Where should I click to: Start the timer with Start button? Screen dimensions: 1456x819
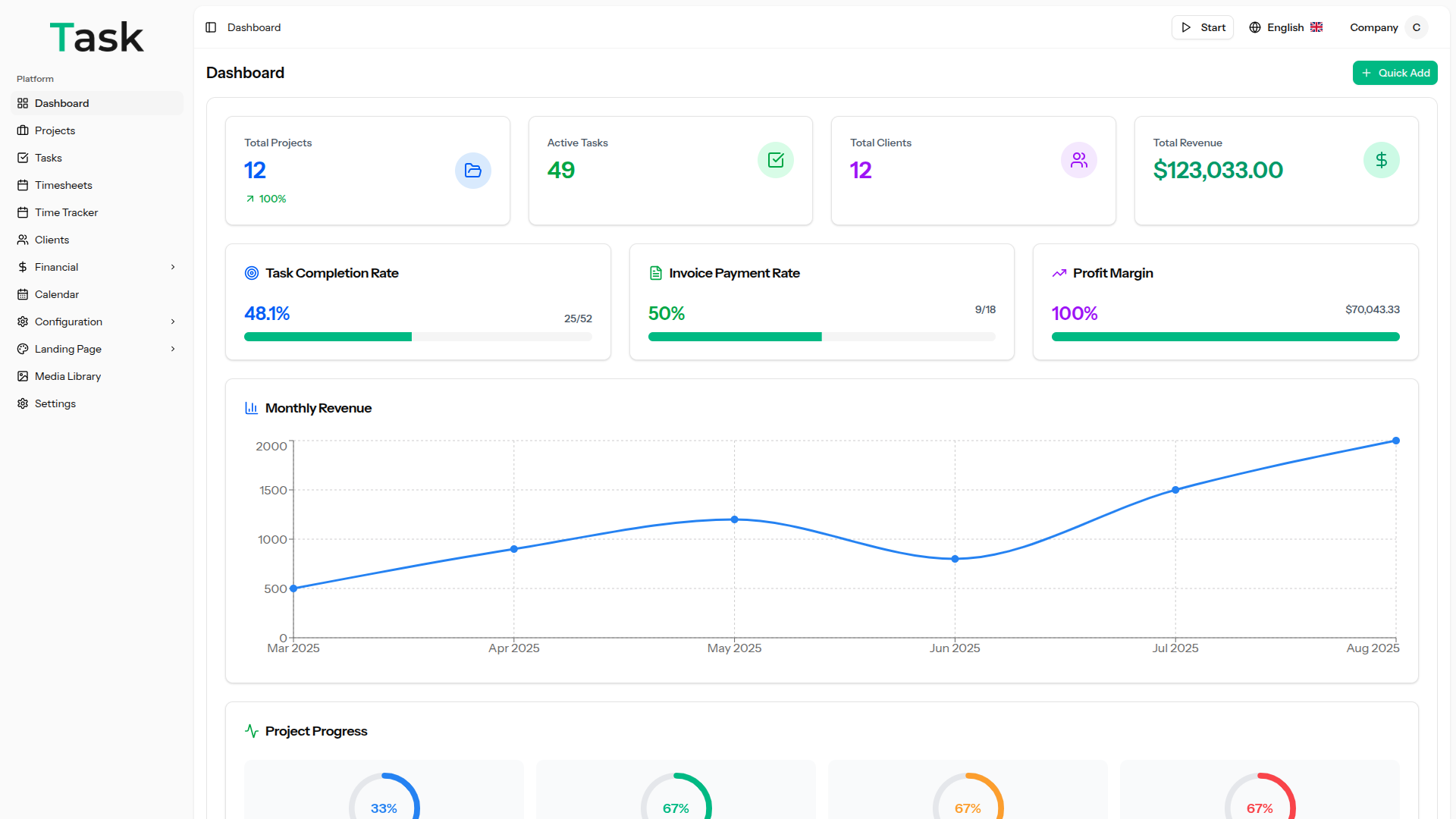click(x=1203, y=27)
